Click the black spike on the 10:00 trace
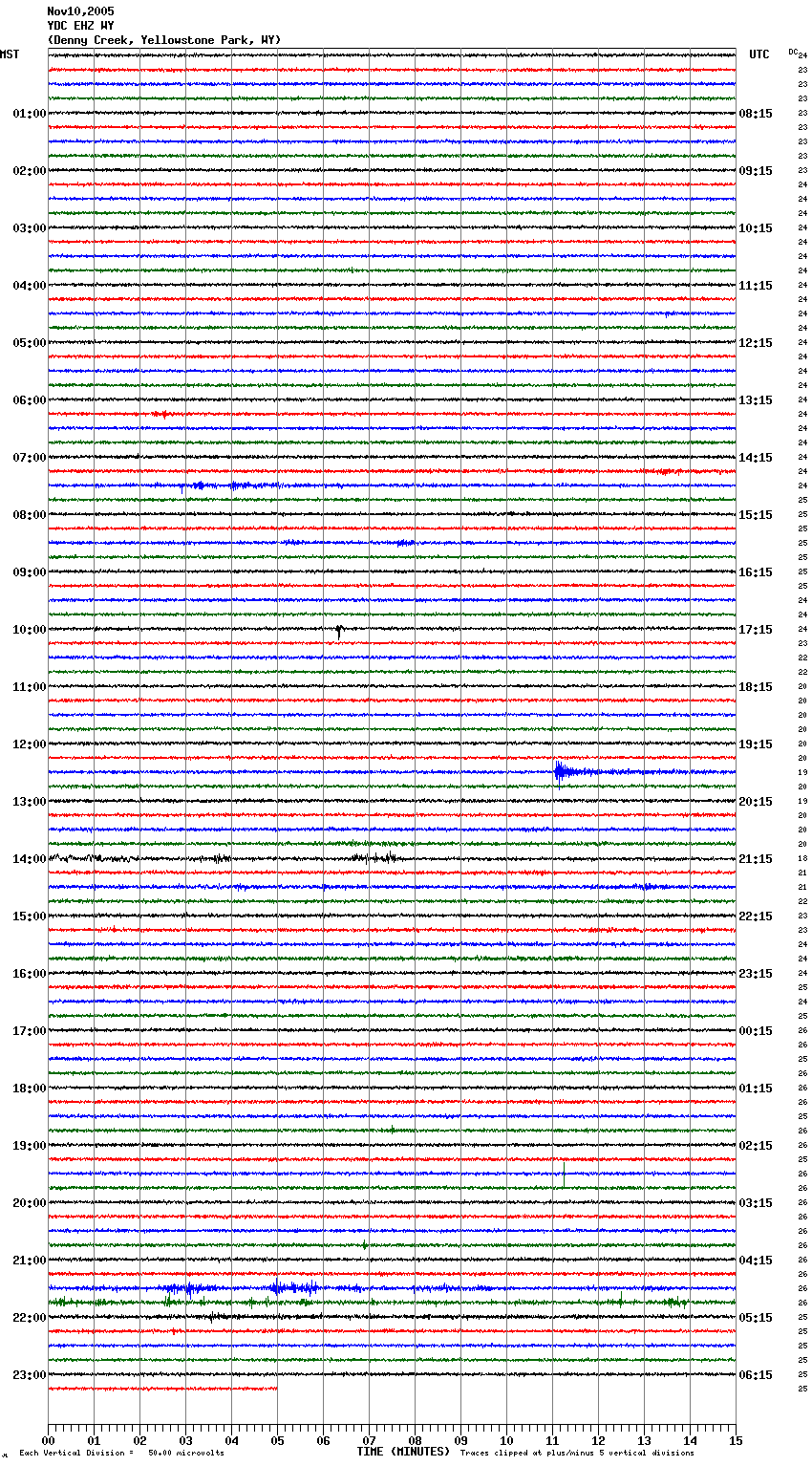812x1466 pixels. click(339, 632)
